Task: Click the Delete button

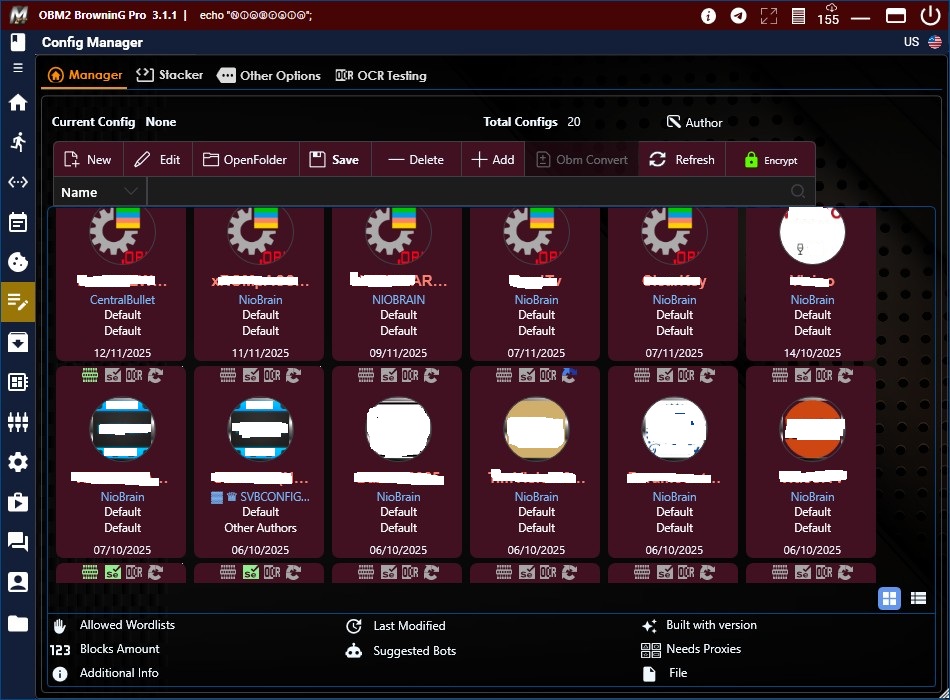Action: tap(416, 159)
